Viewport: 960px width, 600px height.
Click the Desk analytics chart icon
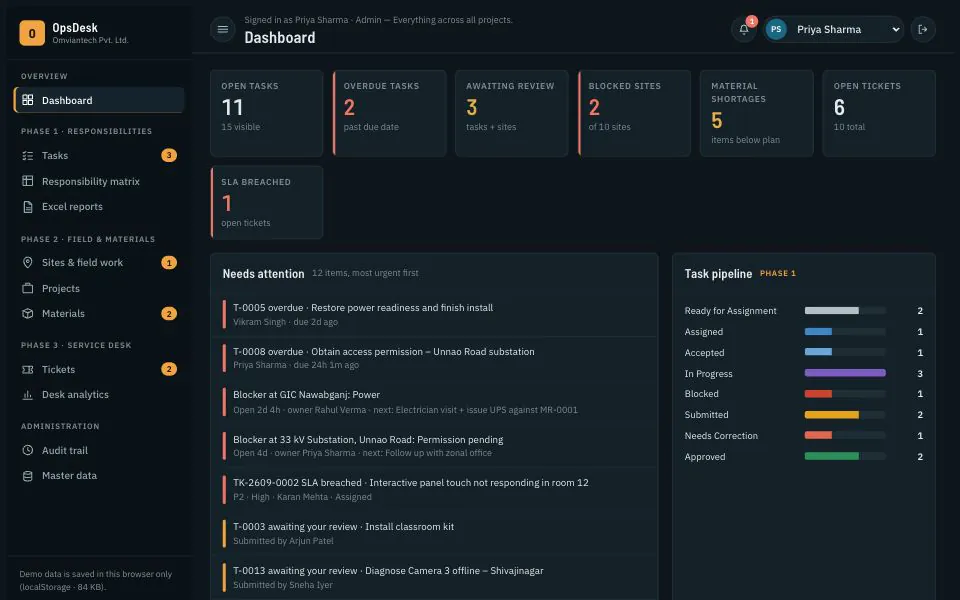click(28, 395)
